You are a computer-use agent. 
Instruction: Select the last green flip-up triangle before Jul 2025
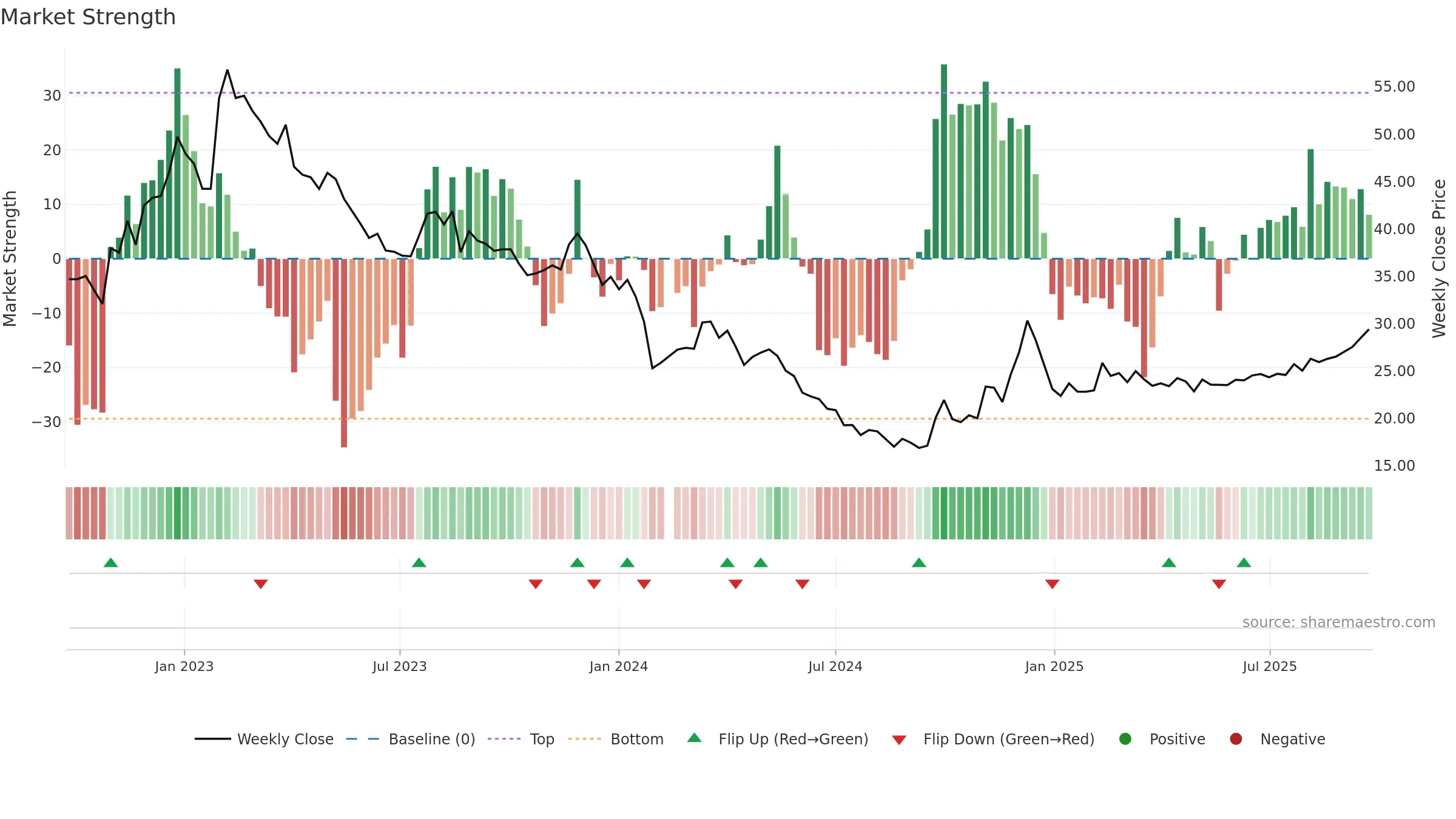[x=1244, y=562]
